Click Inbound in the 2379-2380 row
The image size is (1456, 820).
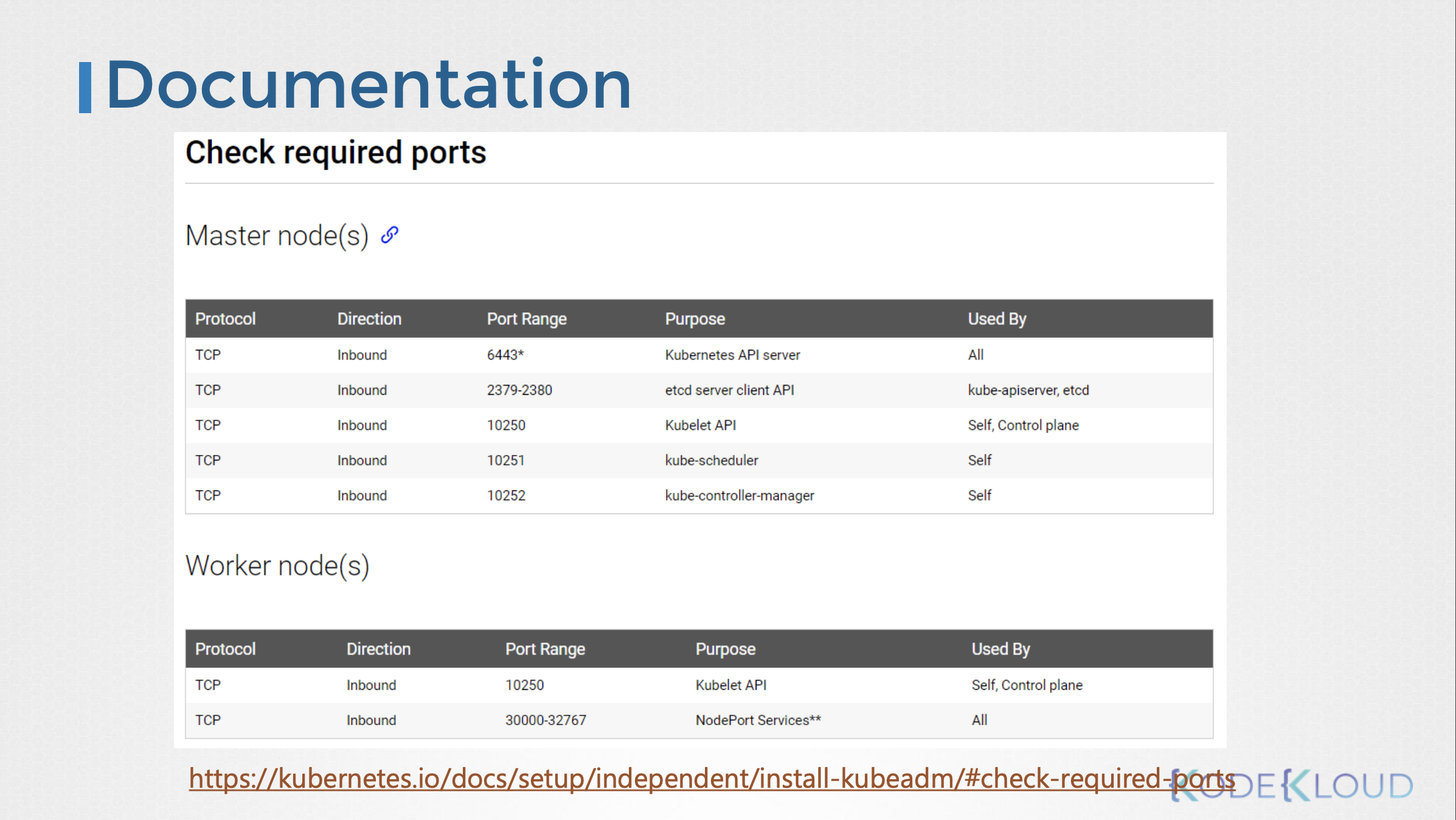coord(362,390)
